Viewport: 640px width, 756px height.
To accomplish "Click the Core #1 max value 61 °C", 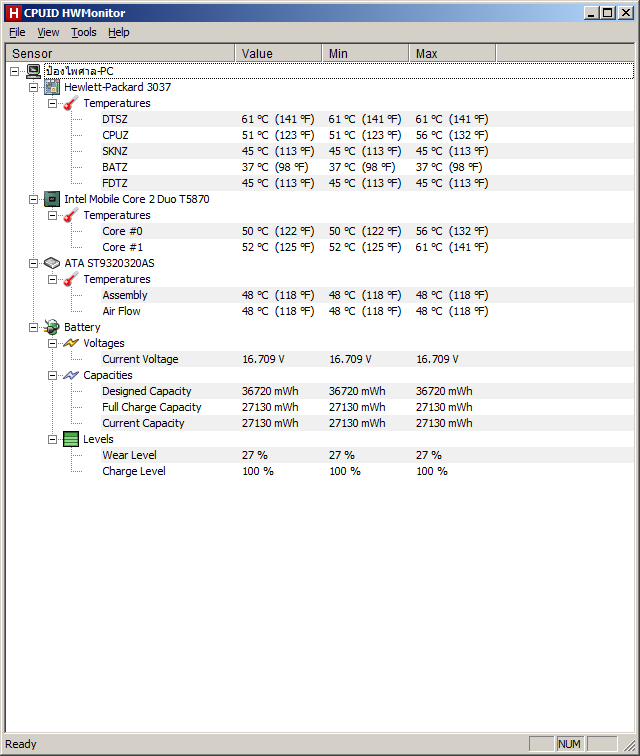I will point(452,247).
